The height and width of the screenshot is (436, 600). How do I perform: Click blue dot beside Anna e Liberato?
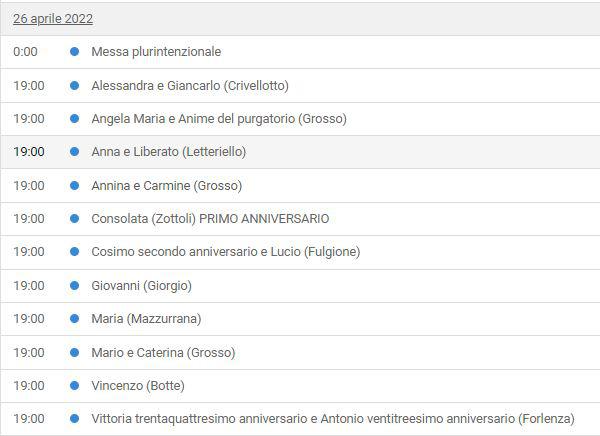point(75,152)
